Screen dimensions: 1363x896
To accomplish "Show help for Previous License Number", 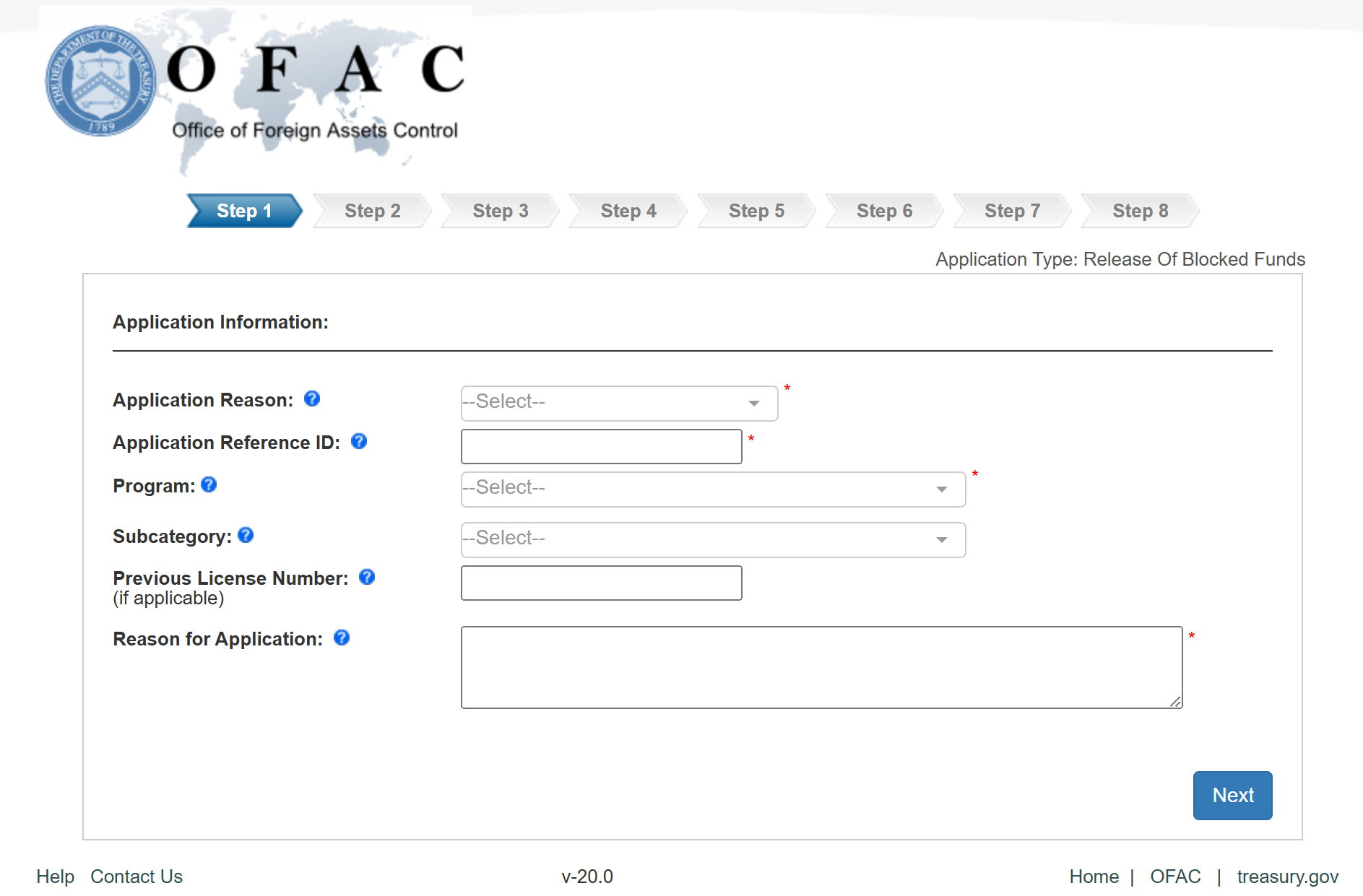I will click(367, 577).
